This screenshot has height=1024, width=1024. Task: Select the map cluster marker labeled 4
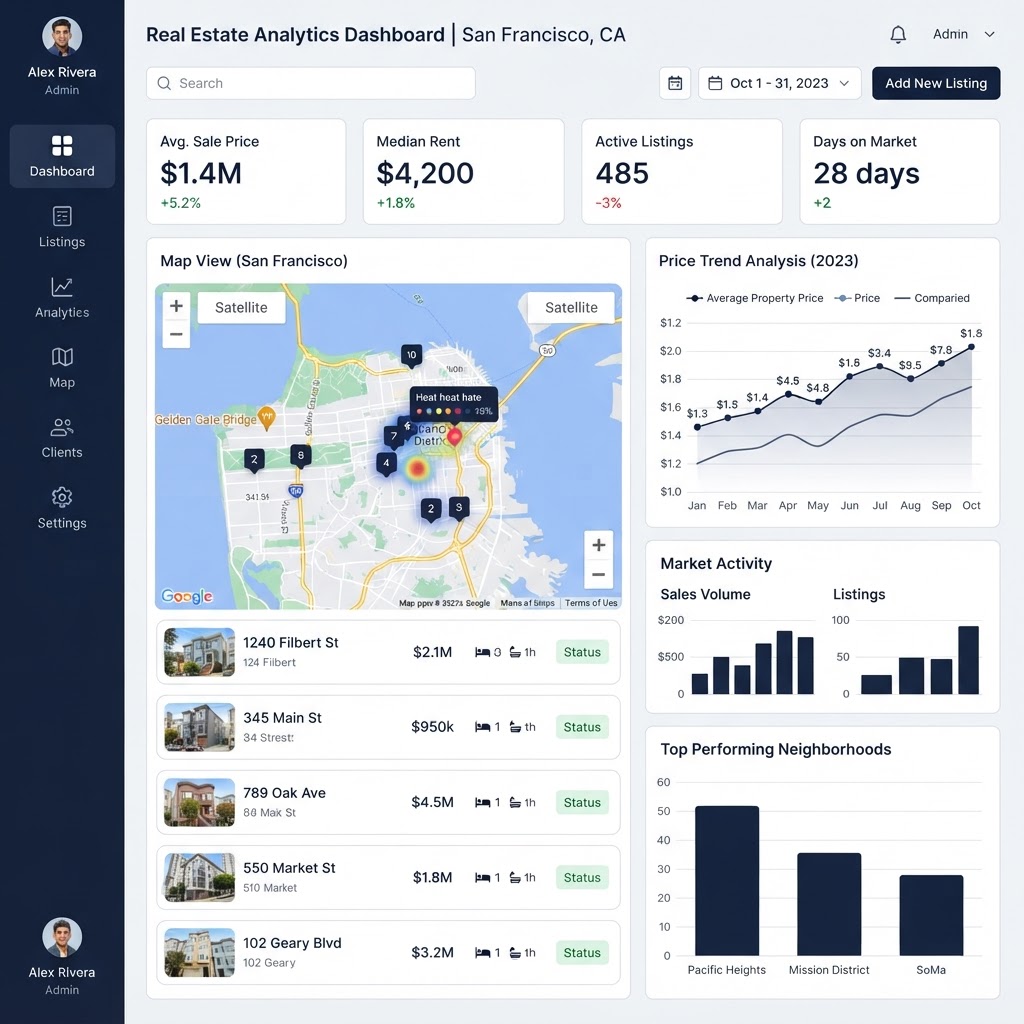pos(387,464)
